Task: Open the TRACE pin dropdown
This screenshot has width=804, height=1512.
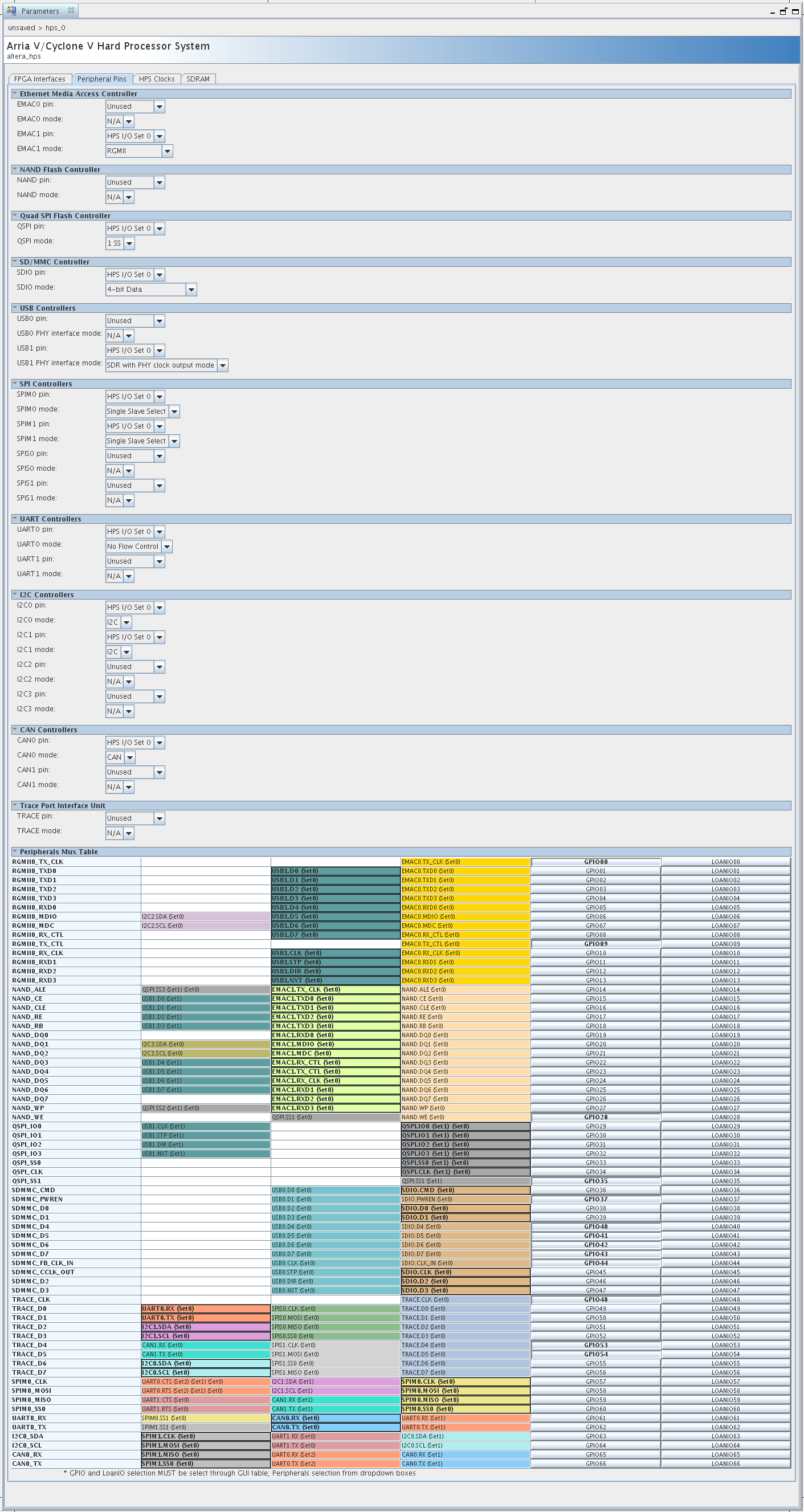Action: tap(135, 818)
